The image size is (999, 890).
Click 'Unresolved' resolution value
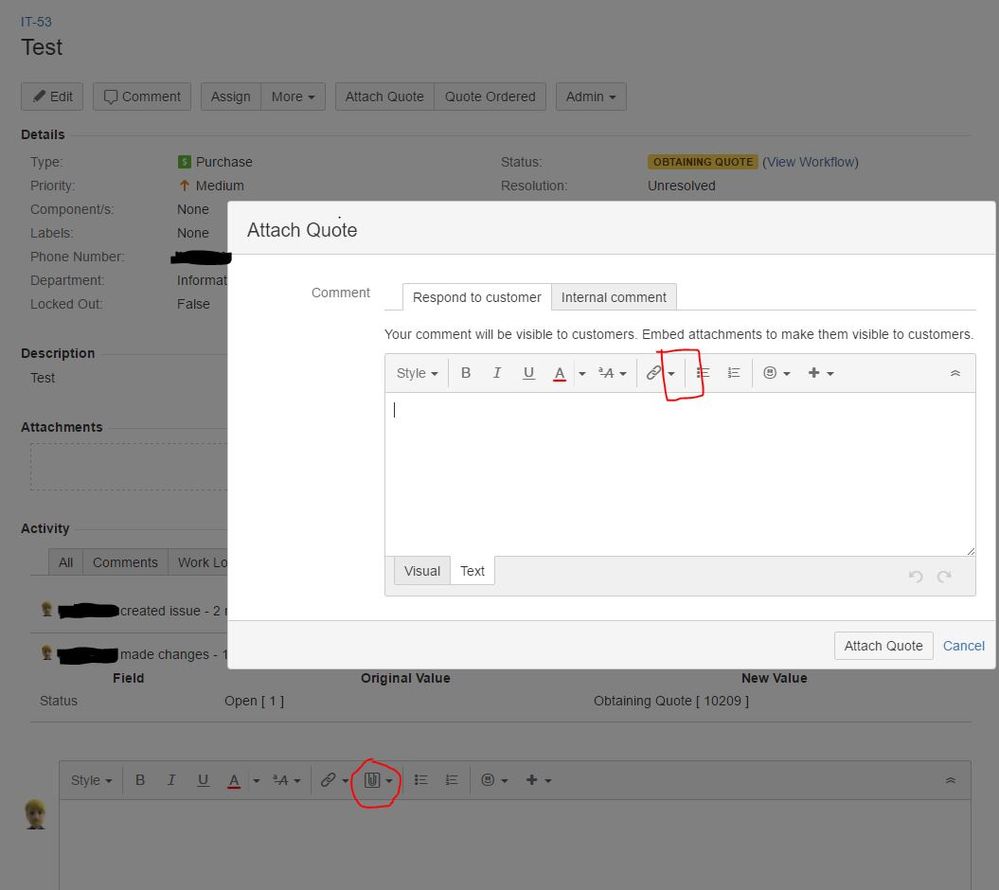(681, 186)
